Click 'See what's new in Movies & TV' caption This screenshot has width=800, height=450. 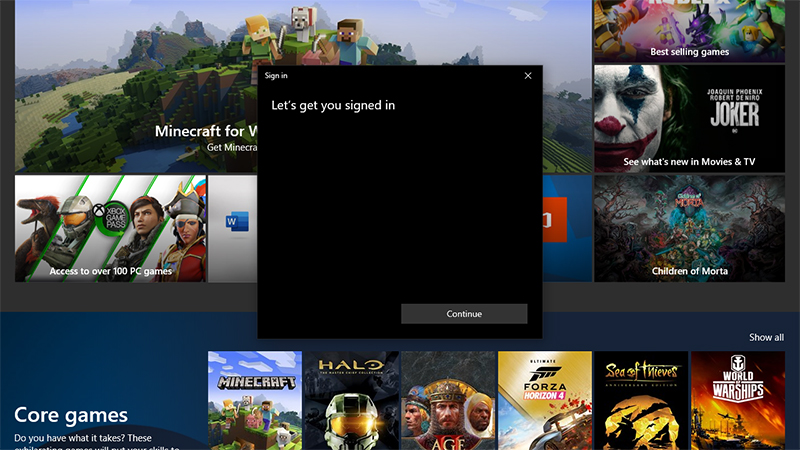coord(689,162)
